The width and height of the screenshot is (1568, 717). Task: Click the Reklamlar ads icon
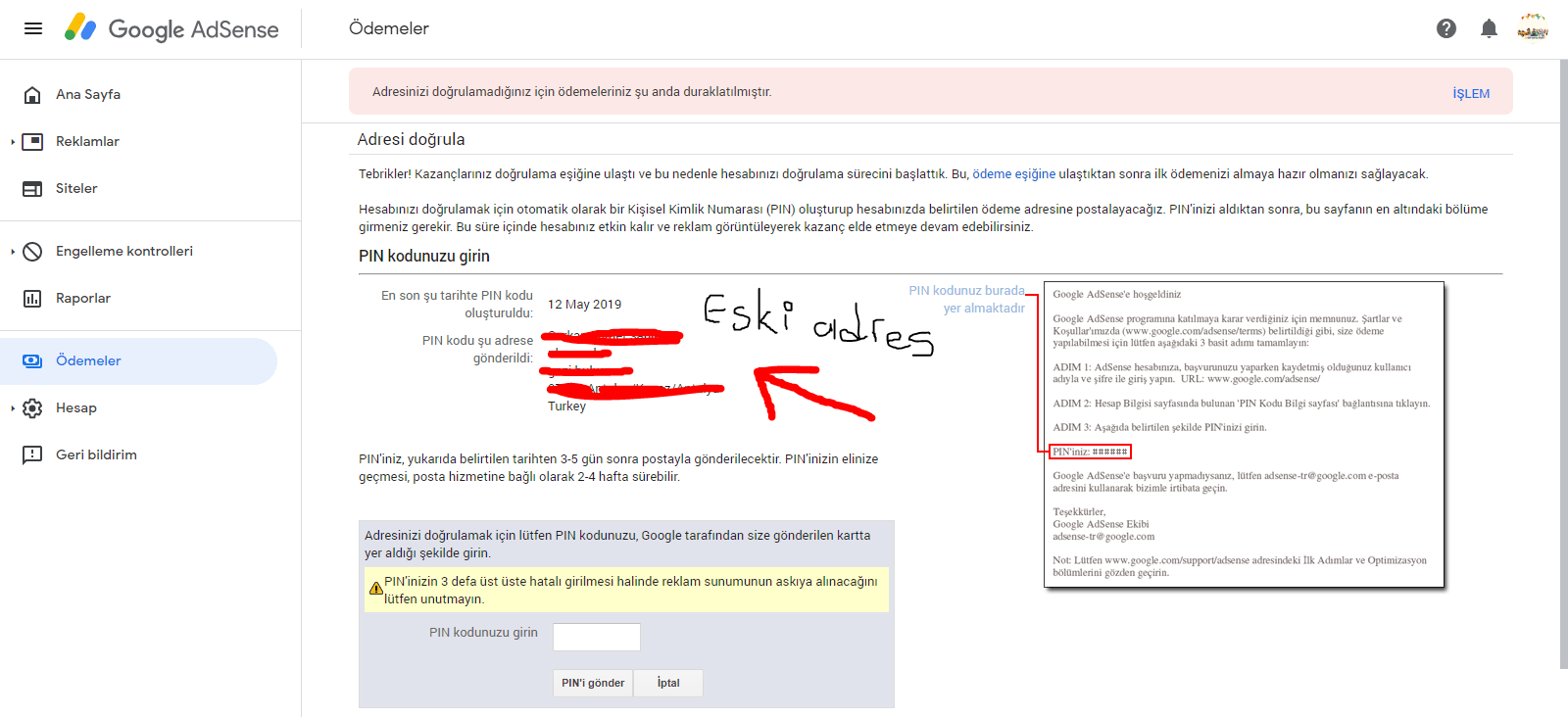[32, 142]
